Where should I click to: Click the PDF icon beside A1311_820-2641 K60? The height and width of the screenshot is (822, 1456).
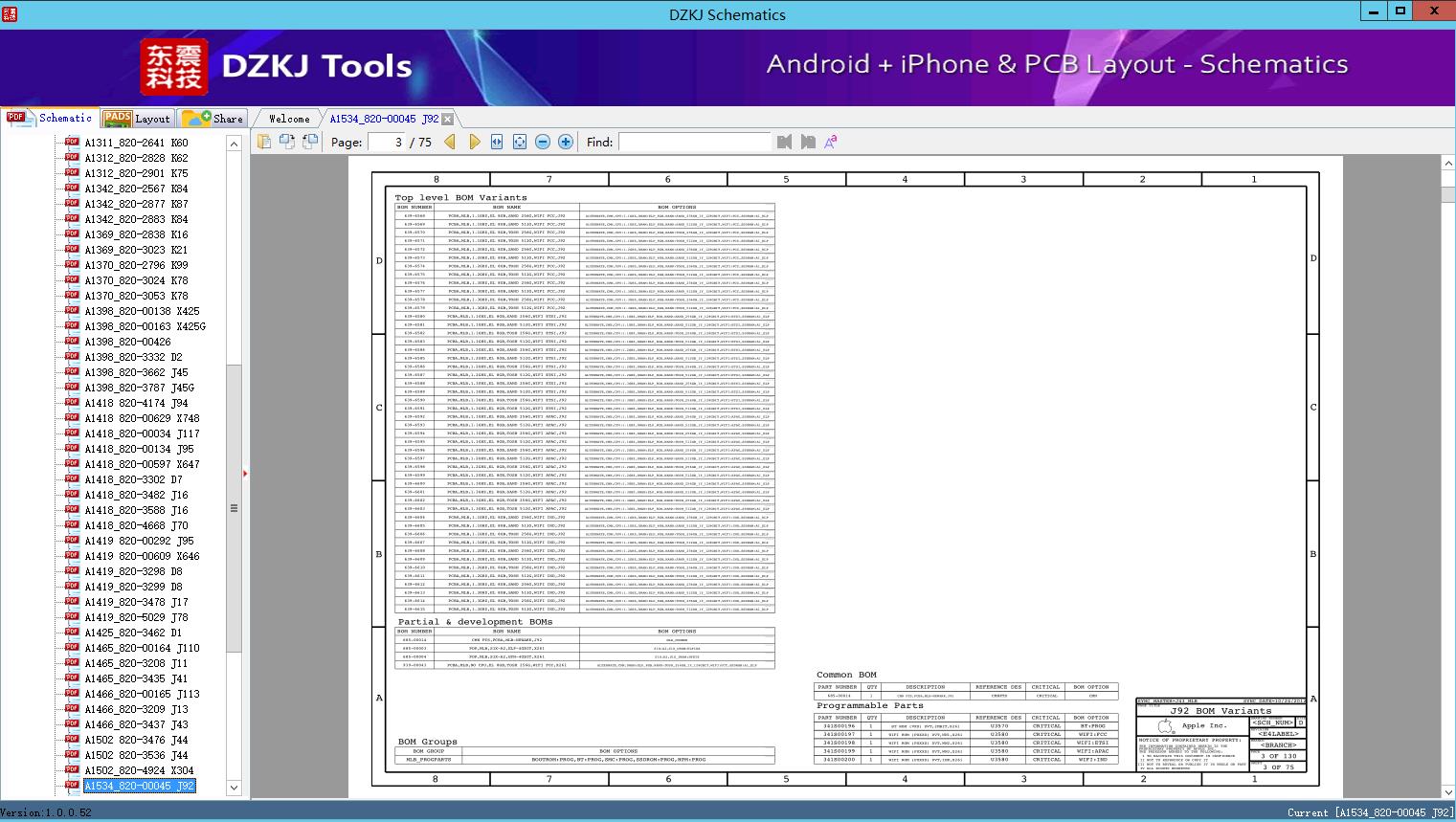pos(72,143)
